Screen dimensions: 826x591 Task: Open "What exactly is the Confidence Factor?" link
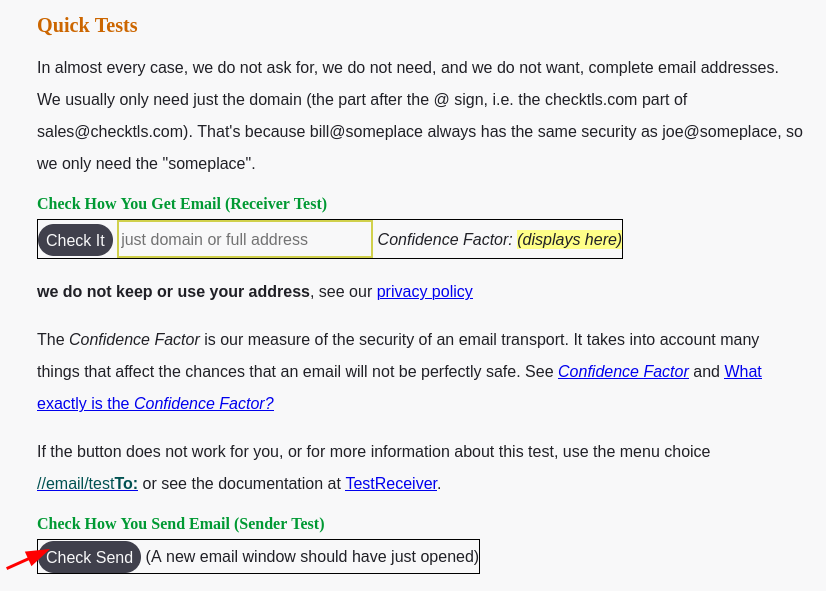click(155, 404)
